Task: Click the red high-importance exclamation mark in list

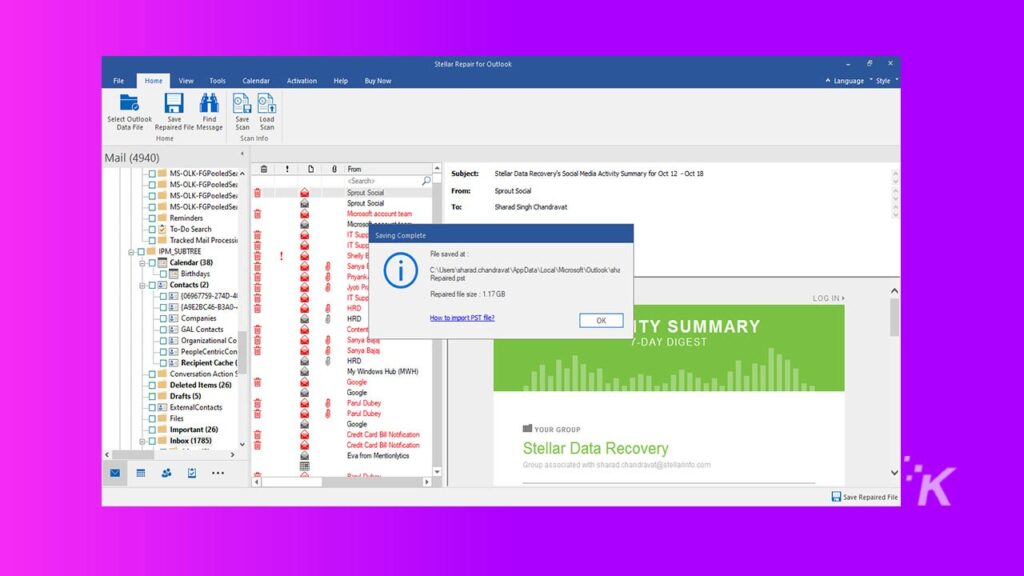Action: (x=281, y=256)
